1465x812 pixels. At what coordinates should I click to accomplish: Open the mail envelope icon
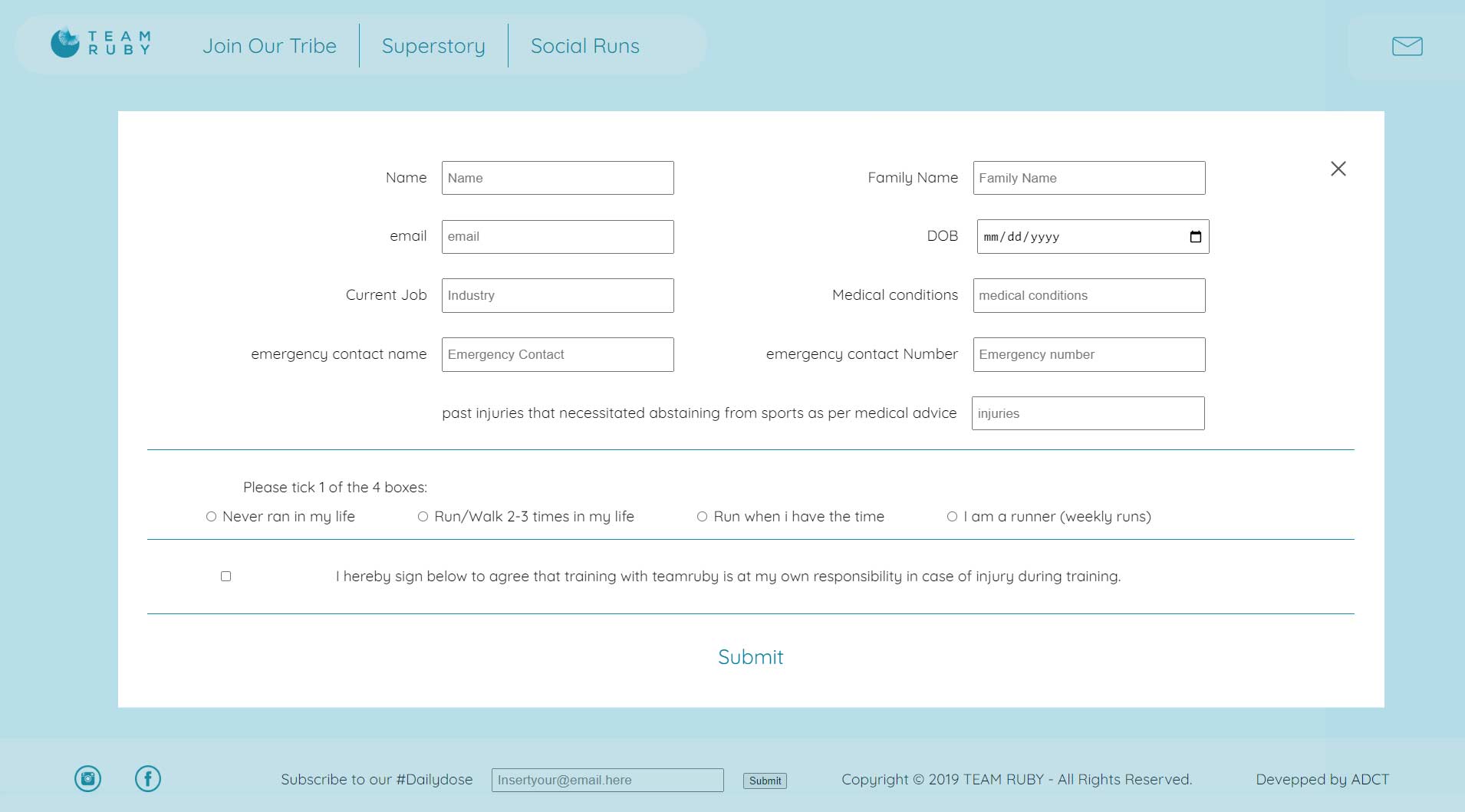[1407, 46]
